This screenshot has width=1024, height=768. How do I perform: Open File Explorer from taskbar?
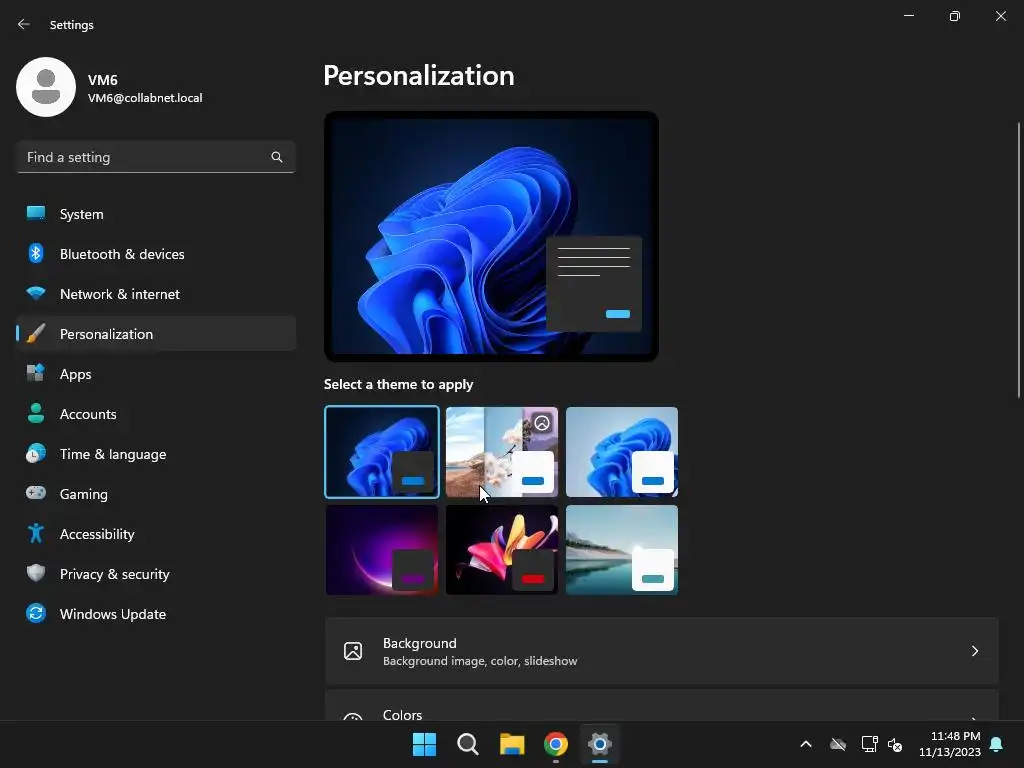(512, 744)
